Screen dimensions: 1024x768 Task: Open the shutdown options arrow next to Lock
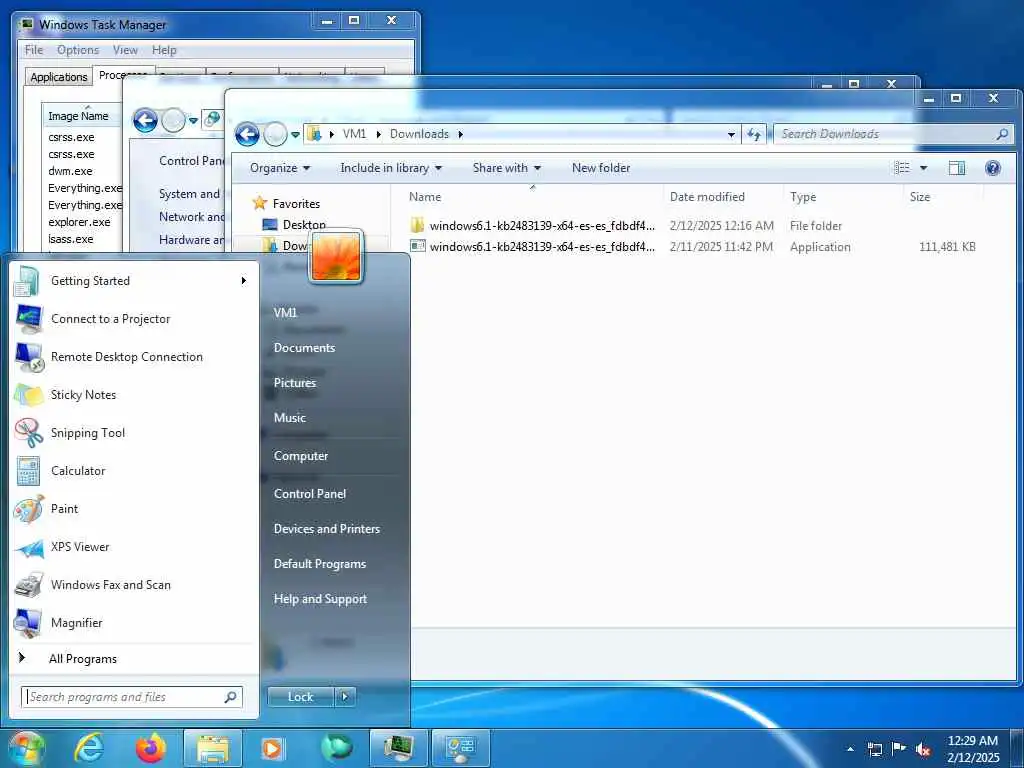point(345,697)
